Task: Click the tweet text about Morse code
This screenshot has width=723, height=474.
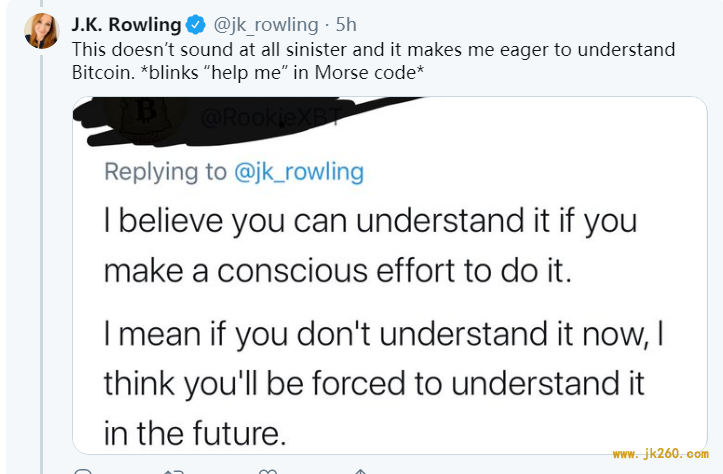Action: coord(373,61)
